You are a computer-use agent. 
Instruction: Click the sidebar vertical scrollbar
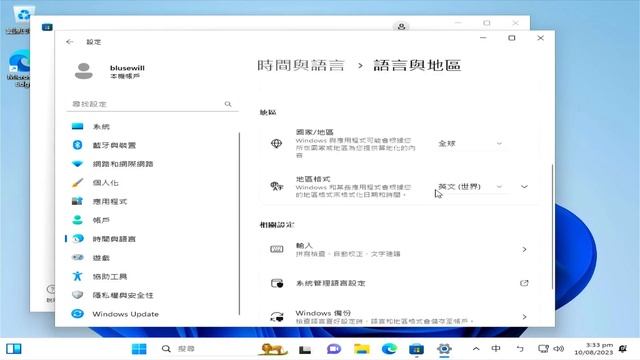239,223
